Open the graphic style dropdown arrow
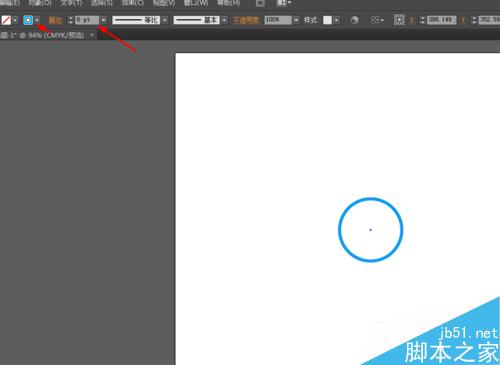 coord(337,20)
